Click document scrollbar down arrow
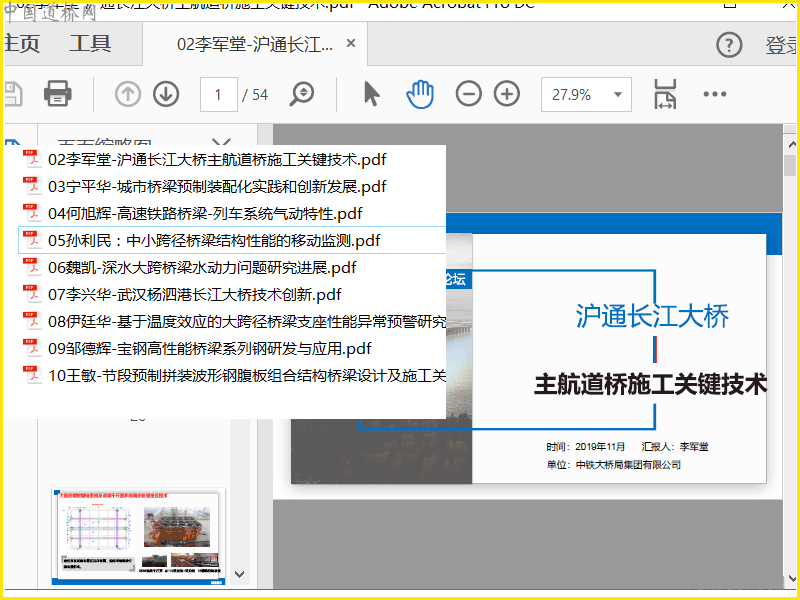Screen dimensions: 800x600 [x=791, y=578]
